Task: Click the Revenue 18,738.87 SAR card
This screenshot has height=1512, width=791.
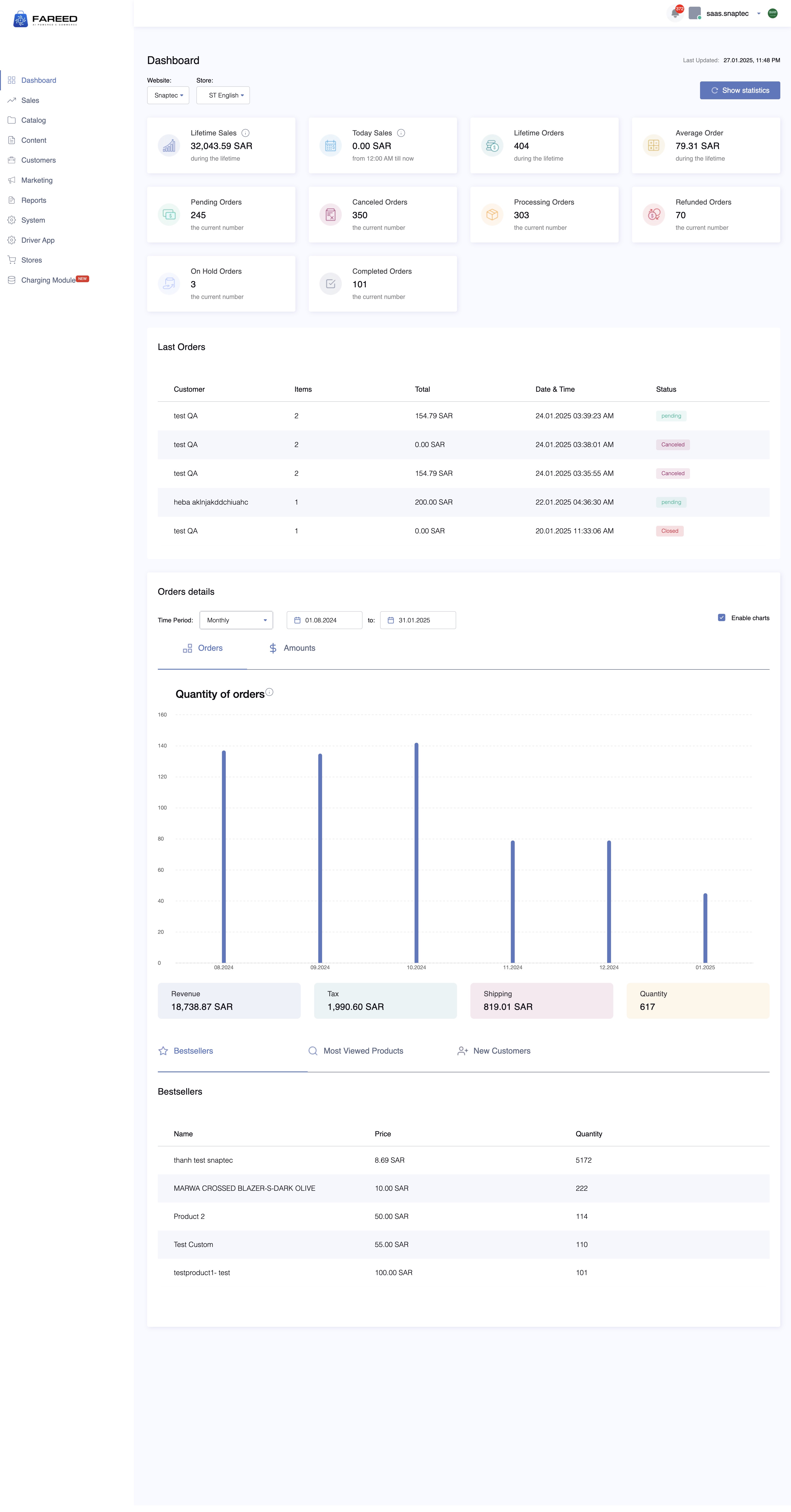Action: coord(229,1001)
